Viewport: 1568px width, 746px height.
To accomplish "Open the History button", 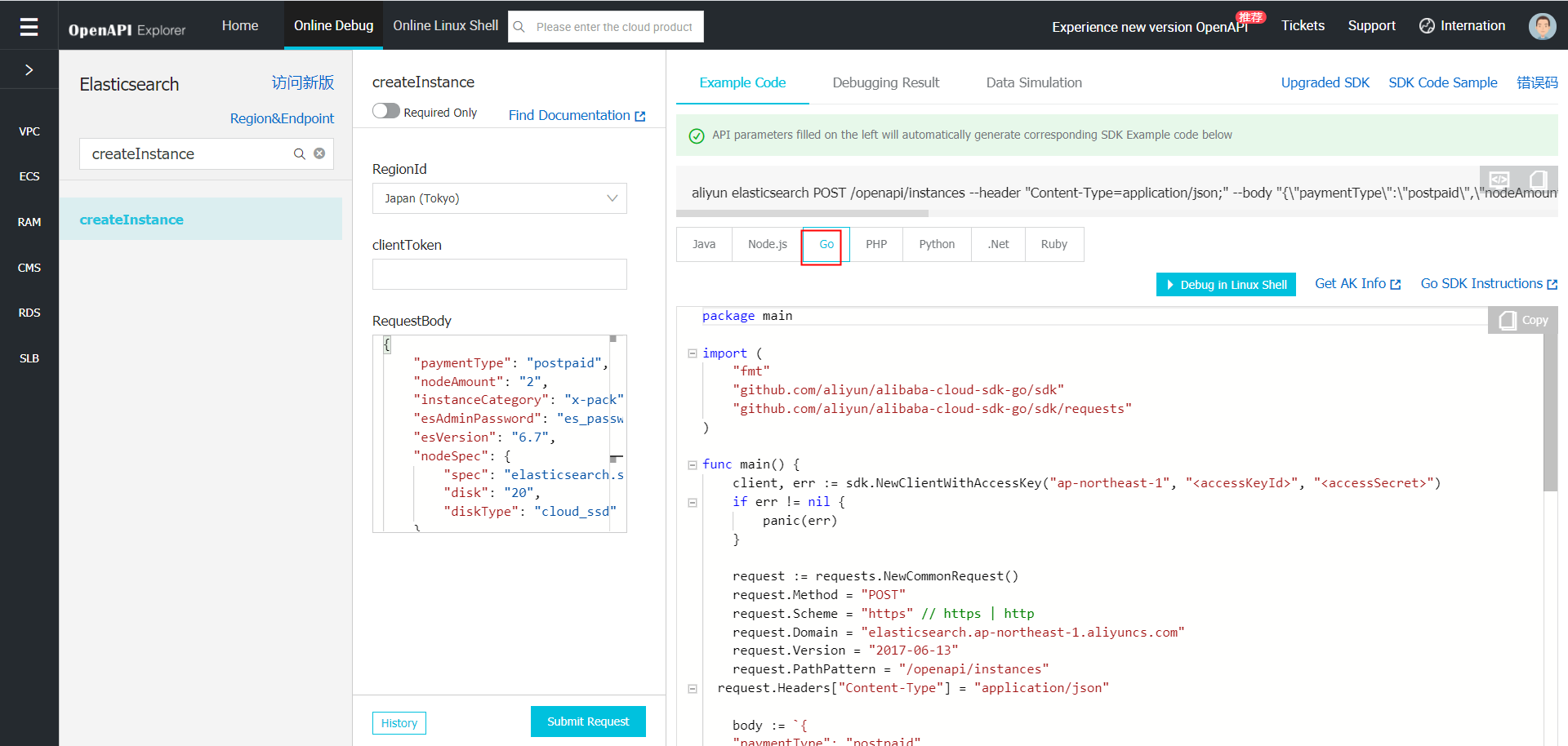I will coord(399,723).
